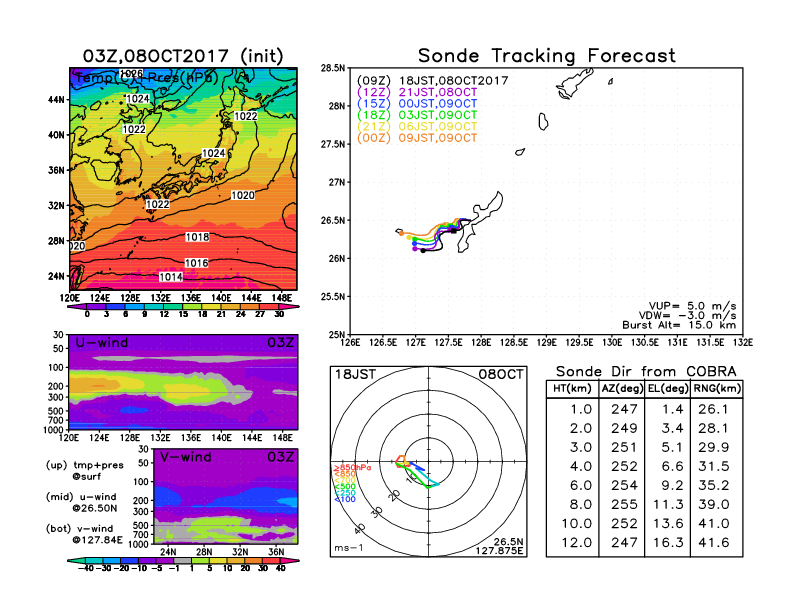This screenshot has height=612, width=792.
Task: Click the "127.875E" coordinate in the hodograph
Action: tap(499, 551)
